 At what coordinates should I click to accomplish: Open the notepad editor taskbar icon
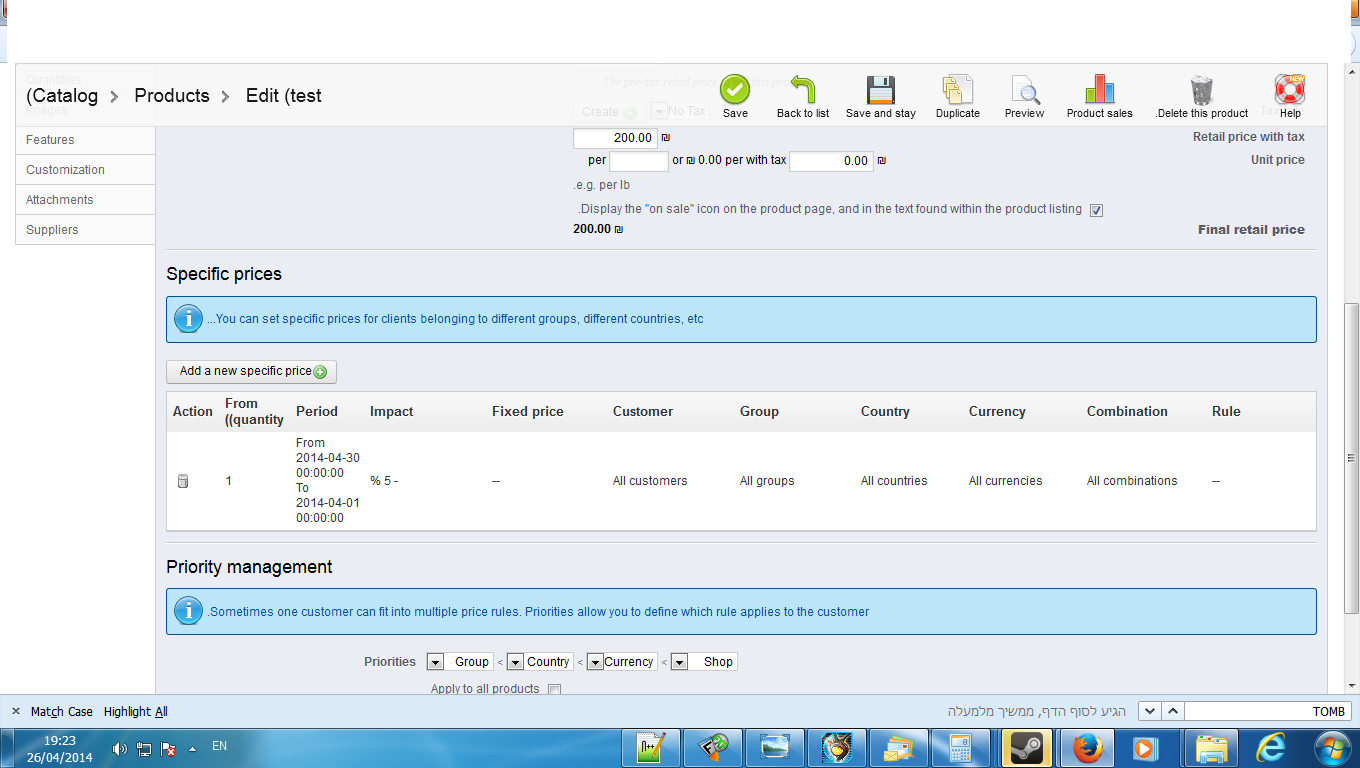pyautogui.click(x=651, y=748)
